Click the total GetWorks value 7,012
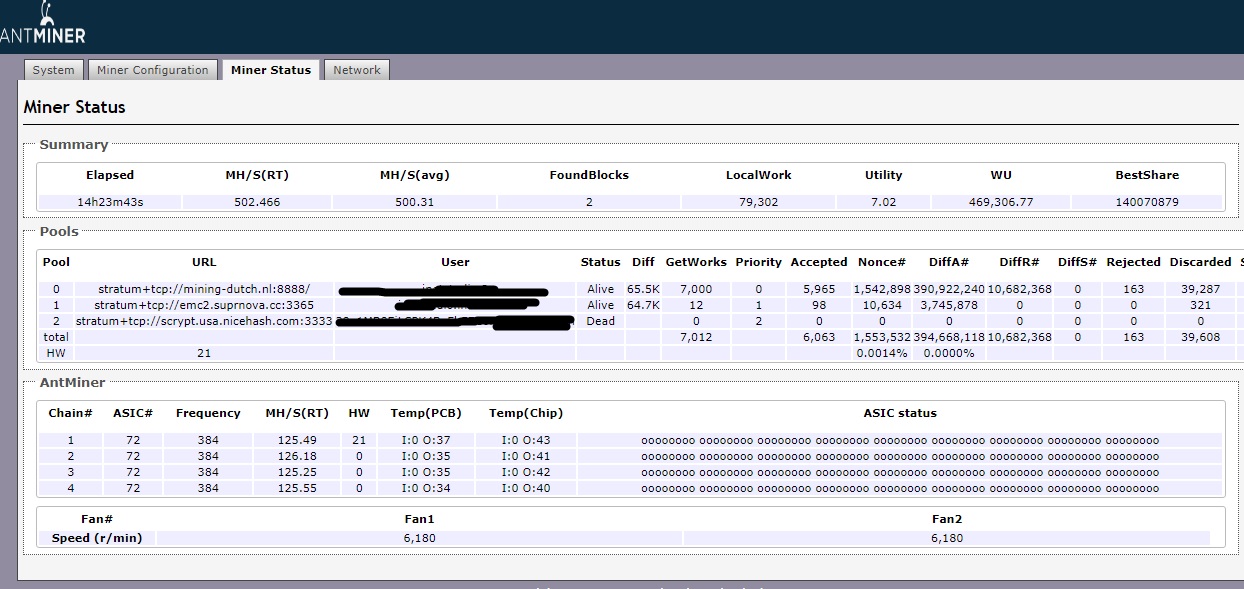Screen dimensions: 1244x589 696,337
